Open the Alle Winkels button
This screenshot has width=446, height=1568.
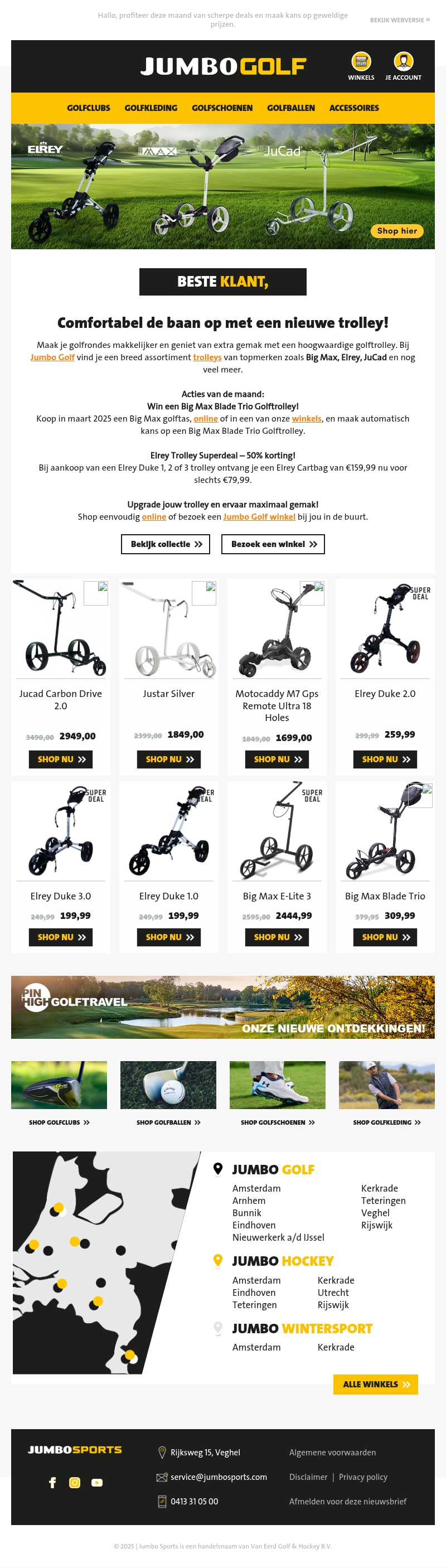(375, 1384)
